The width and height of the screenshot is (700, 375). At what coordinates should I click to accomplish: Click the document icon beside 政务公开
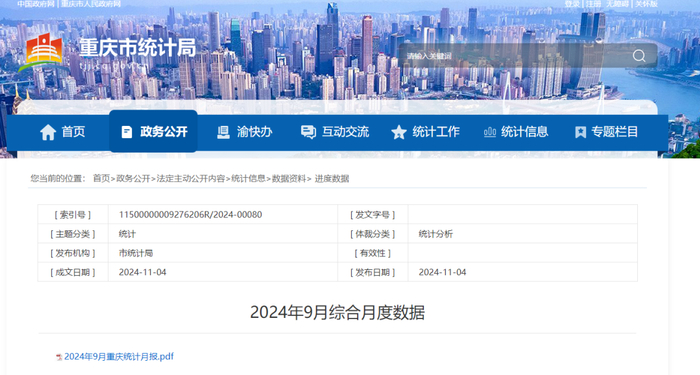[x=127, y=132]
